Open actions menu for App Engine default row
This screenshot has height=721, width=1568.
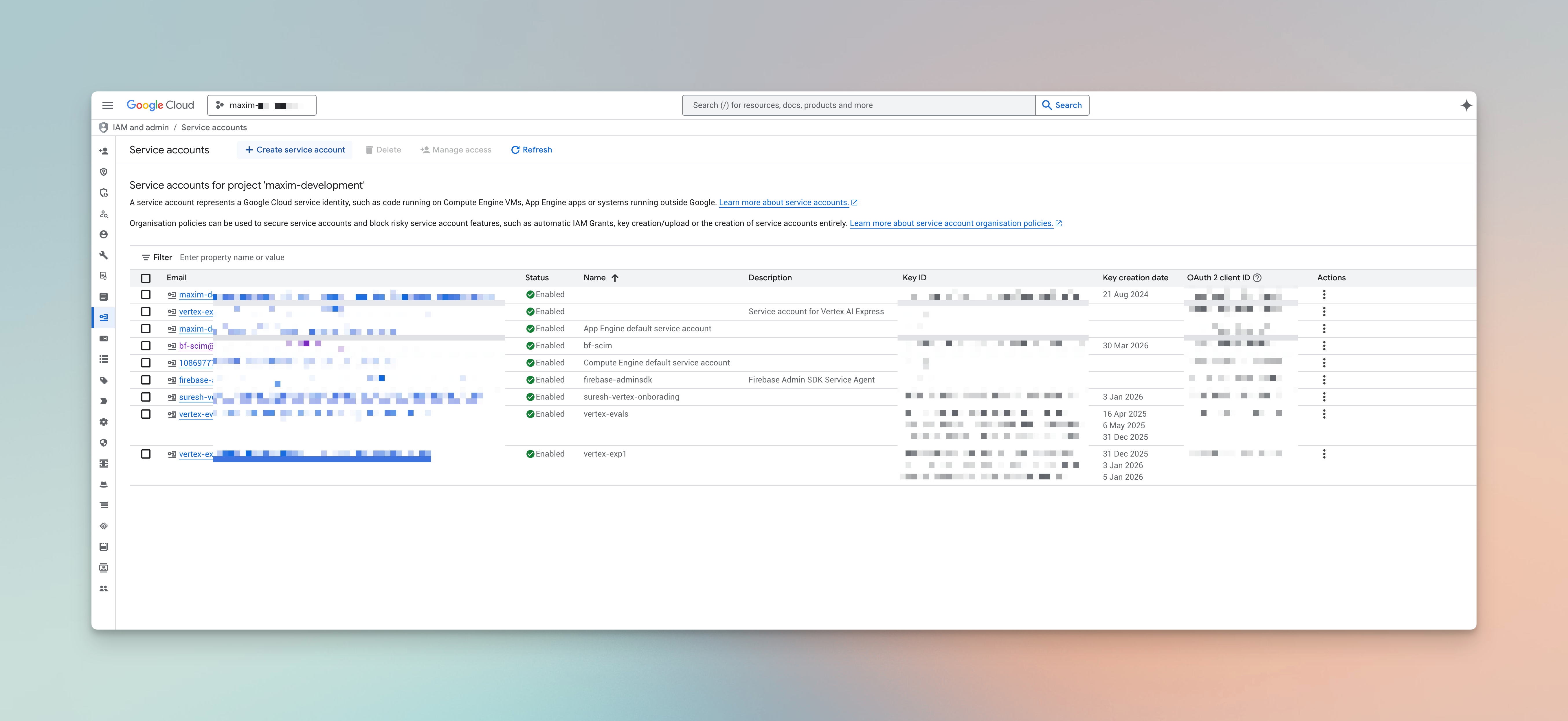coord(1324,329)
